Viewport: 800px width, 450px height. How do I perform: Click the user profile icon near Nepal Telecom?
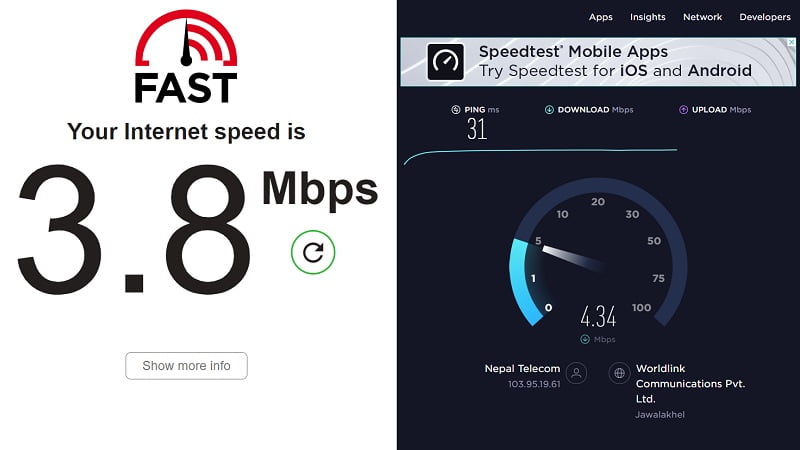pyautogui.click(x=576, y=373)
